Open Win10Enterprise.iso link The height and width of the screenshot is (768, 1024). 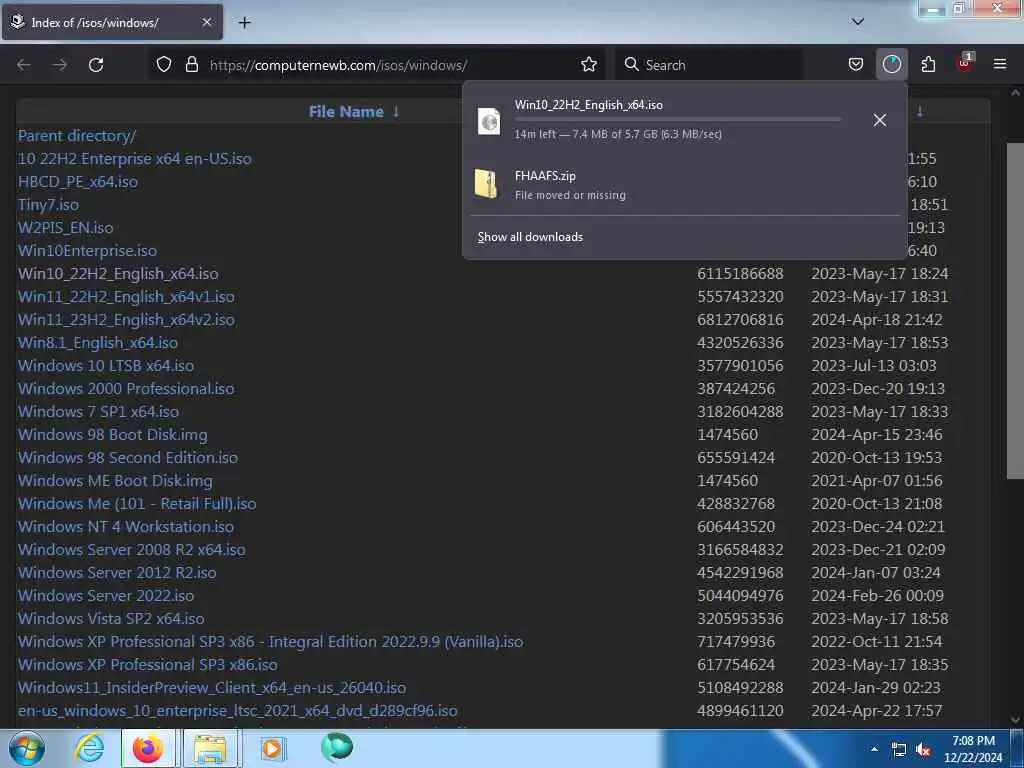[x=88, y=251]
